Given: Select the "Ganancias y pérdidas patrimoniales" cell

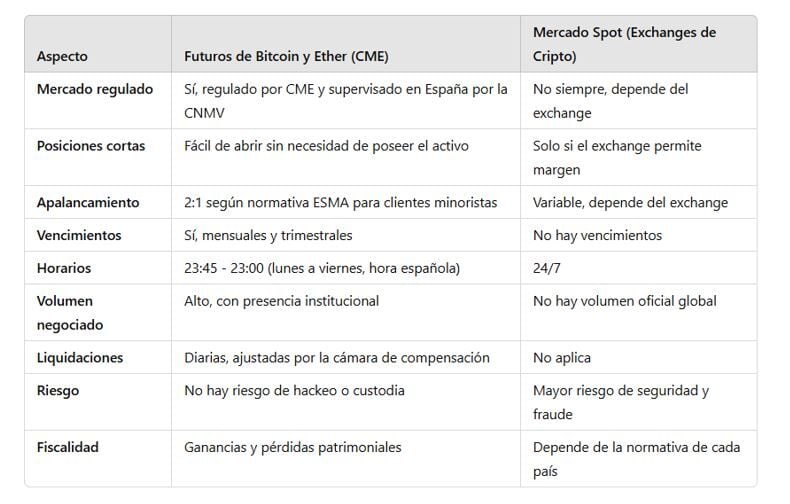Looking at the screenshot, I should point(293,447).
